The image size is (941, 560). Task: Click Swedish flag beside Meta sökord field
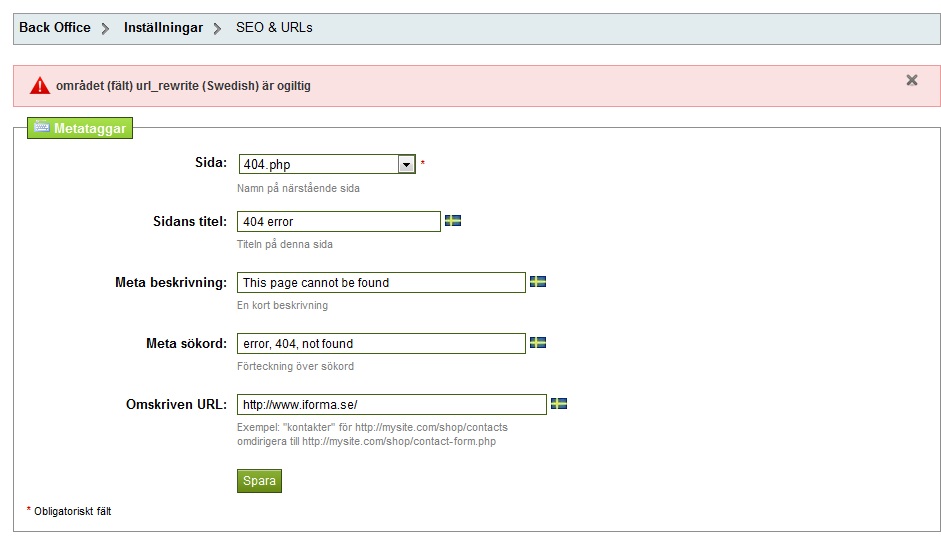[x=538, y=343]
